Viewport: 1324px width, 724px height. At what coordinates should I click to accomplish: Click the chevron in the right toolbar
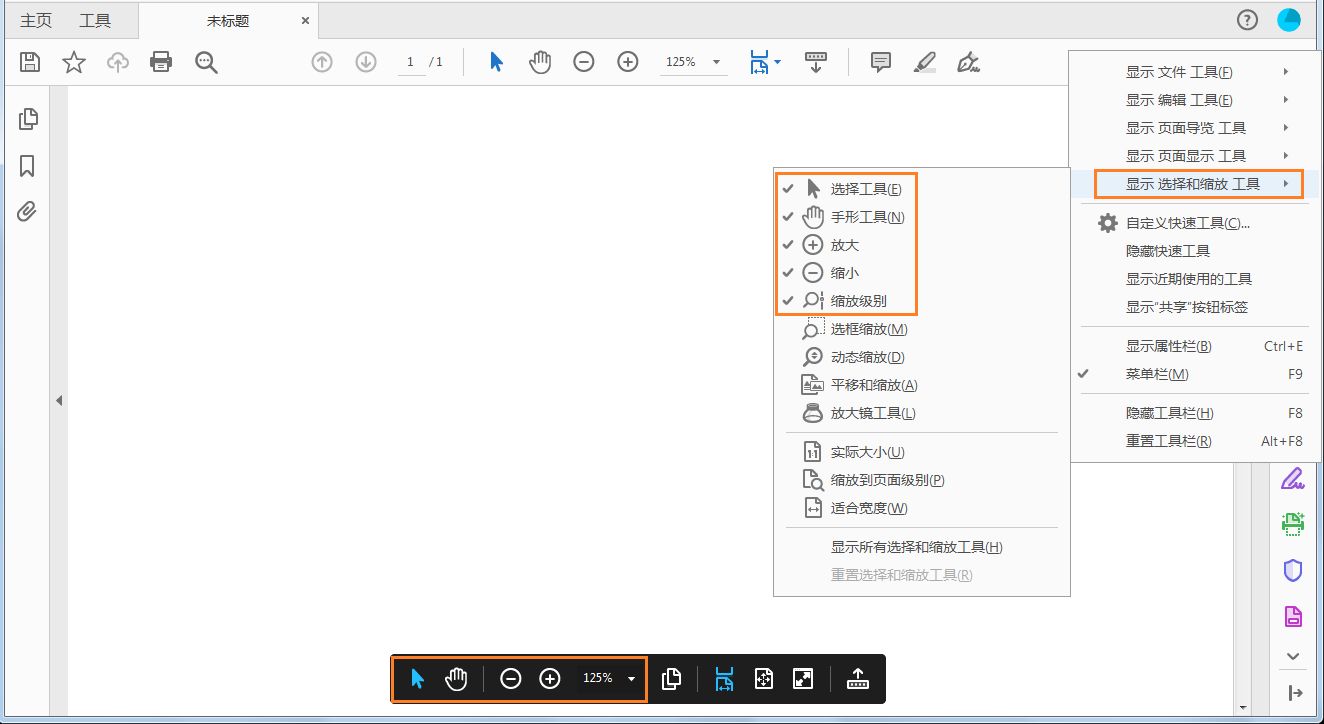click(x=1292, y=656)
